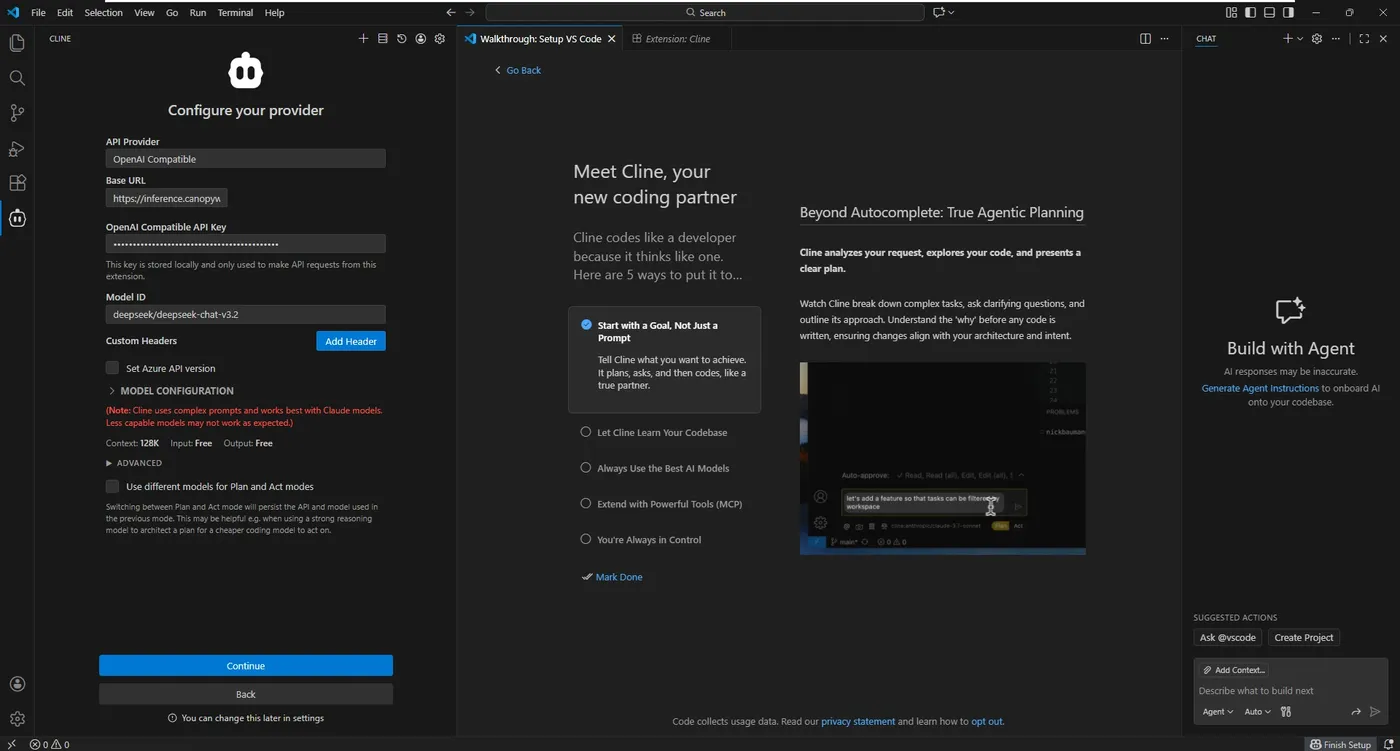Close the Walkthrough: Setup VS Code tab
Image resolution: width=1400 pixels, height=751 pixels.
(612, 39)
